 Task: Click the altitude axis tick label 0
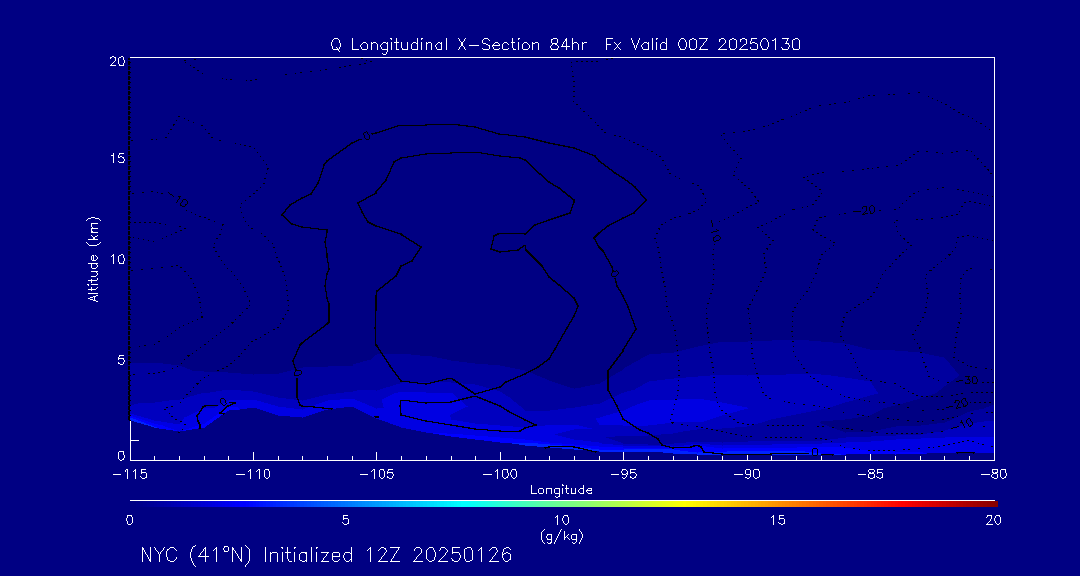[x=121, y=455]
